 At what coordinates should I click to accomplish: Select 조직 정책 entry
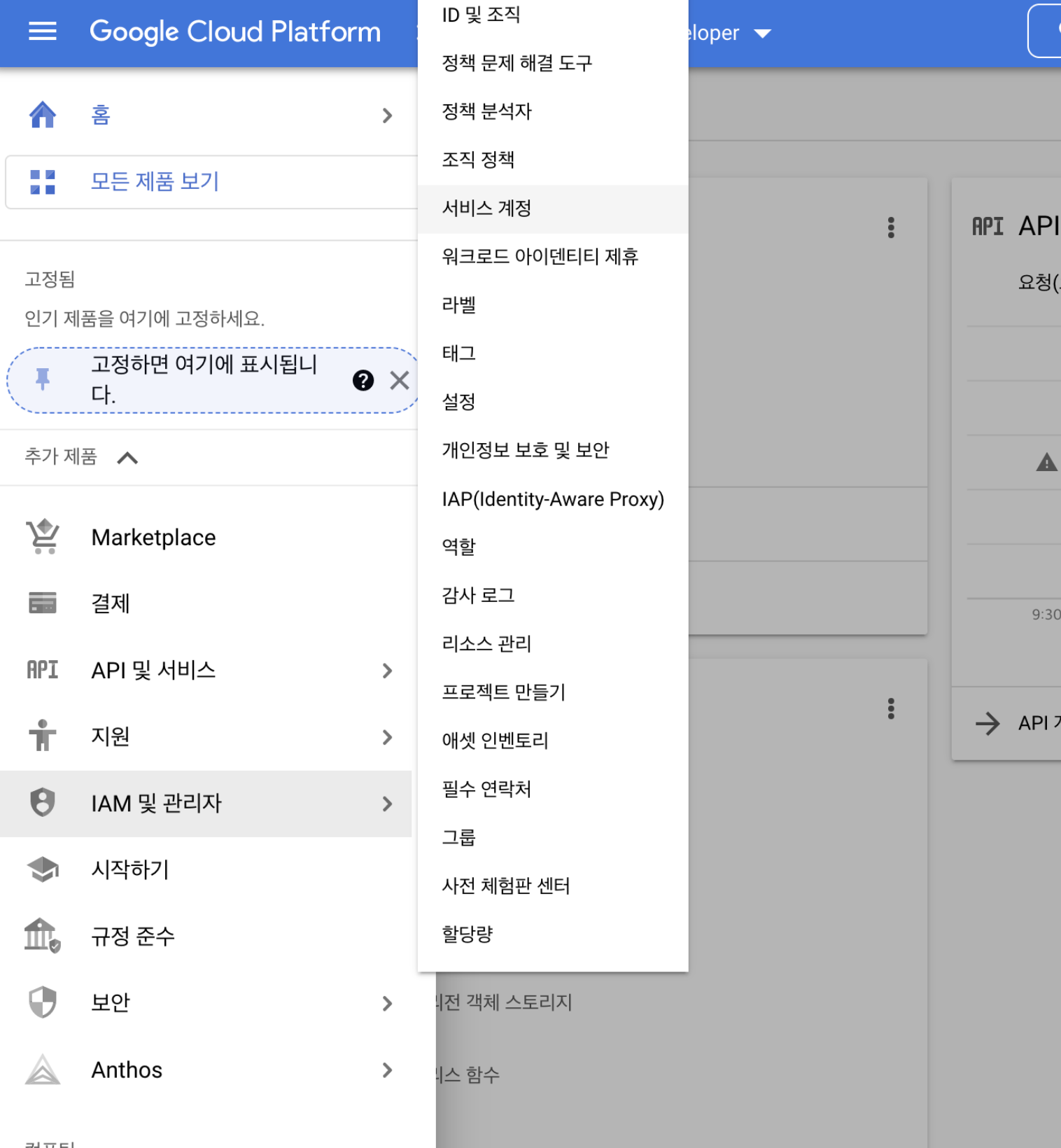point(553,160)
